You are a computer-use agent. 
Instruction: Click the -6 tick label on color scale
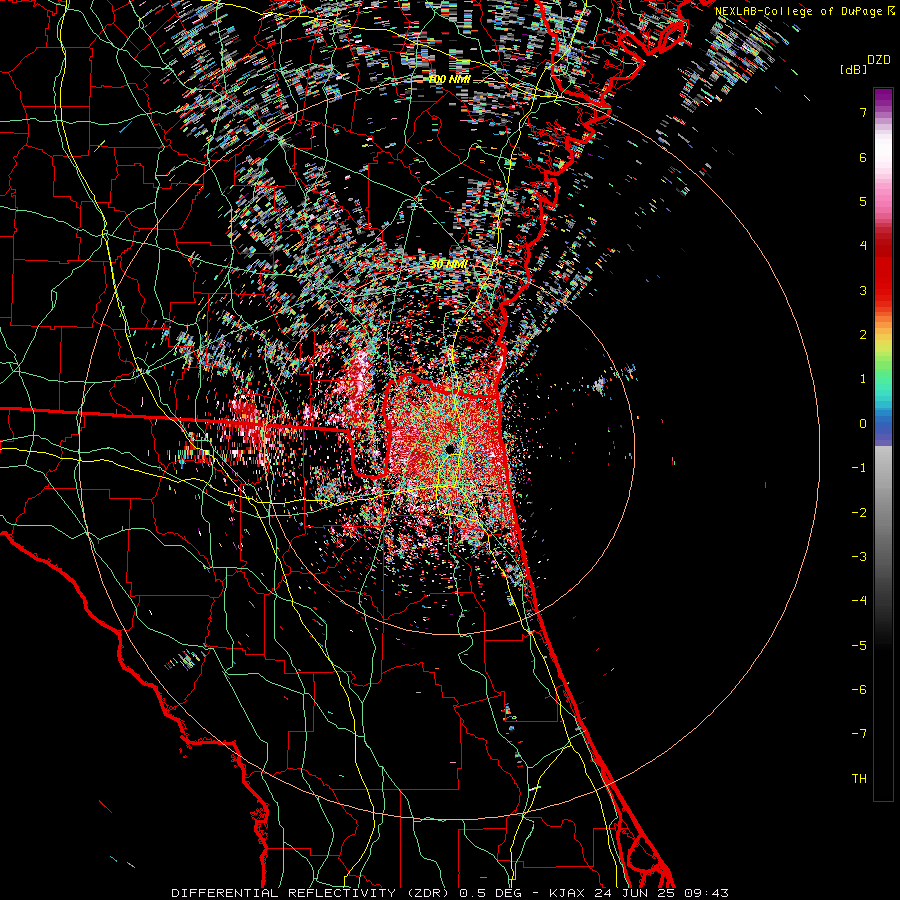[859, 690]
